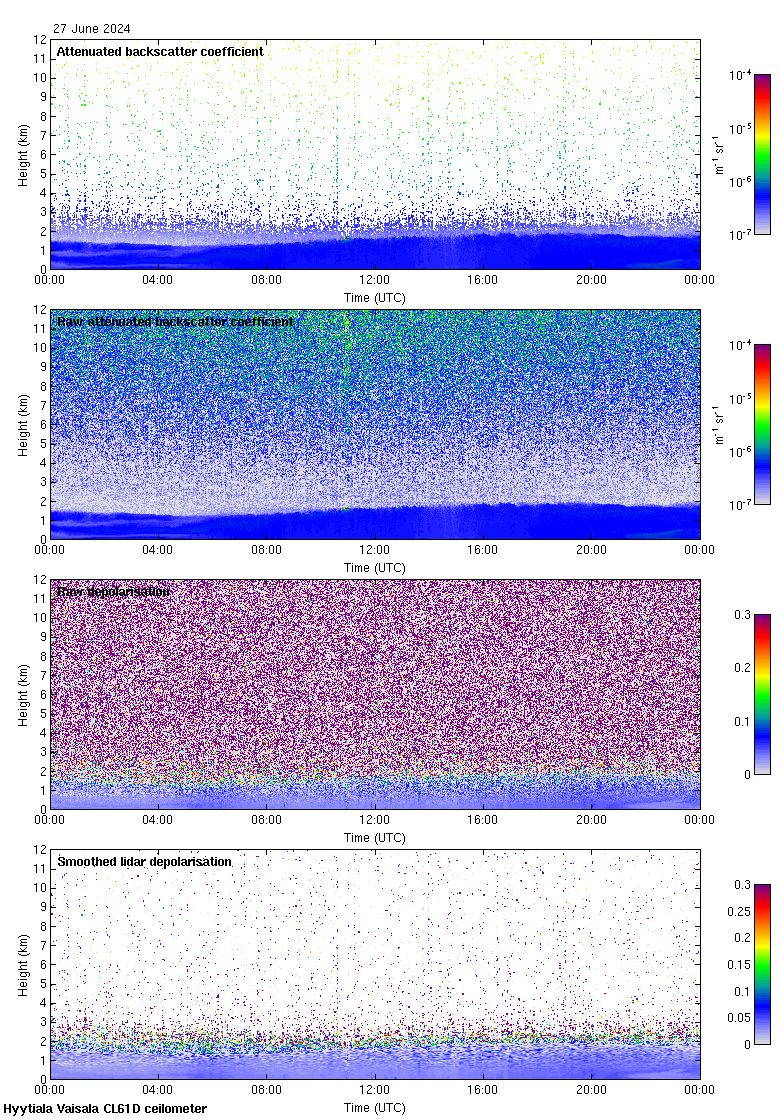Click the raw depolarisation color bar
780x1120 pixels.
[762, 694]
